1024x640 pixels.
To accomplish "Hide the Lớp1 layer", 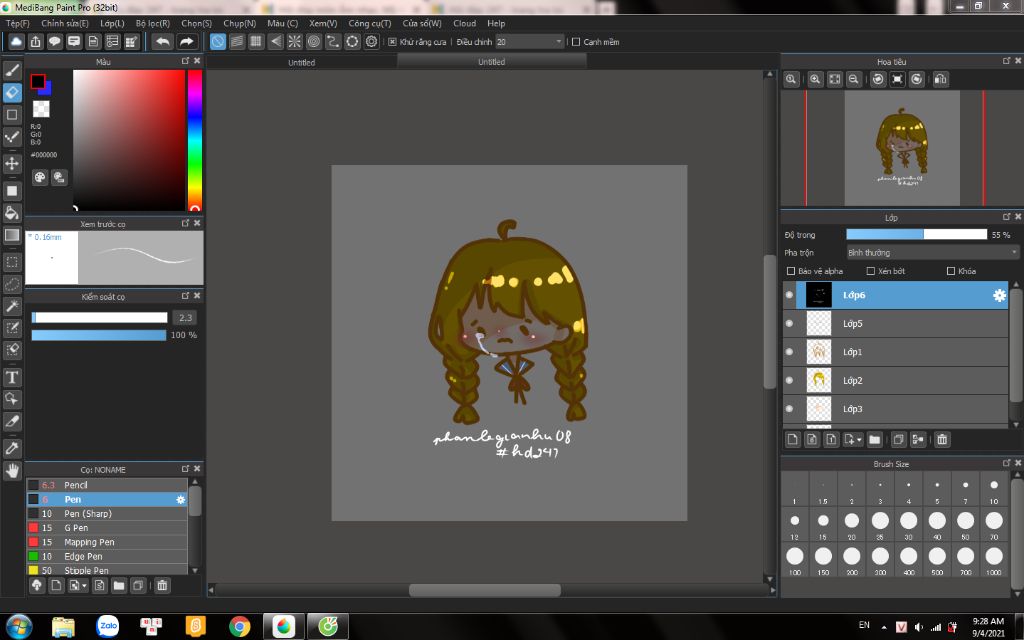I will (789, 352).
